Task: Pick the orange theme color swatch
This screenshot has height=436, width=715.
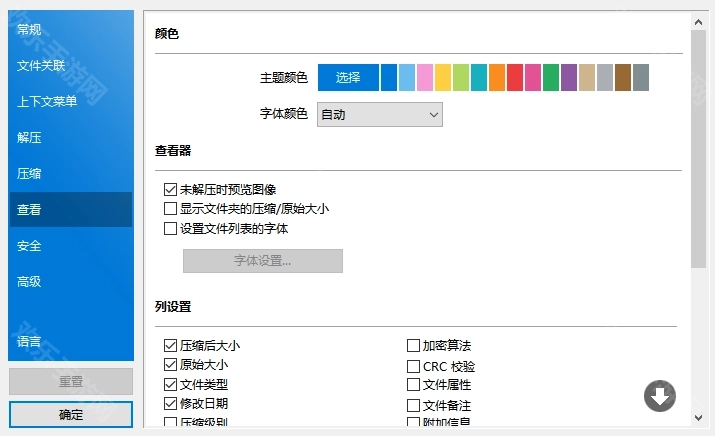Action: (x=497, y=78)
